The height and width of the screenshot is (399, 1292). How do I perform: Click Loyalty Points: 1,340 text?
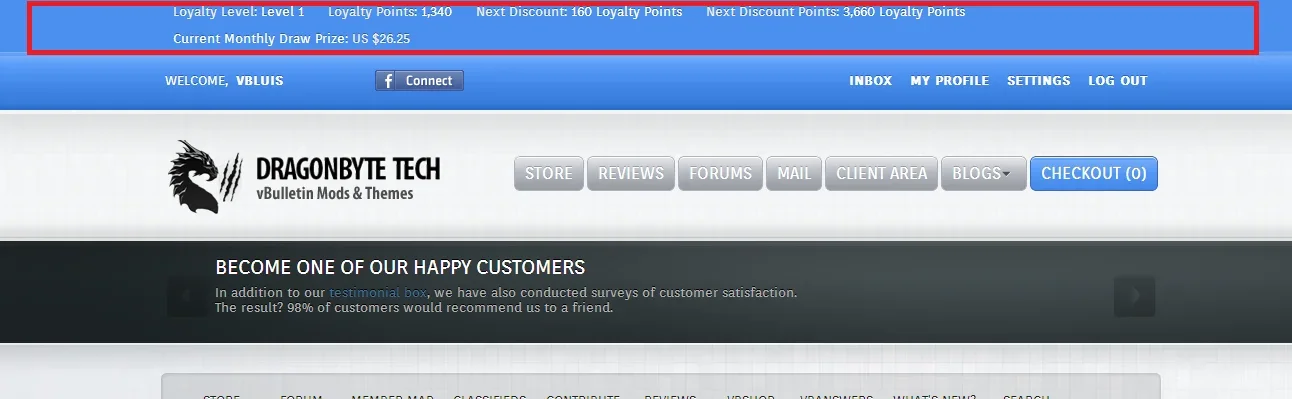[x=390, y=12]
